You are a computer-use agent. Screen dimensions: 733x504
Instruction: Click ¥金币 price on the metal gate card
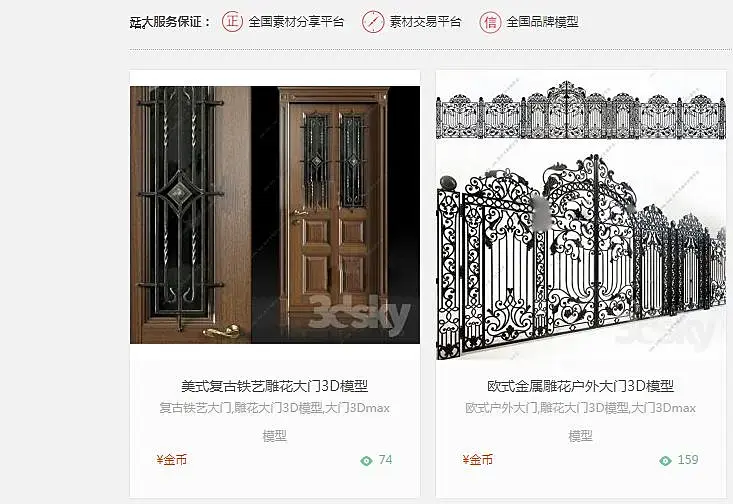click(x=478, y=460)
